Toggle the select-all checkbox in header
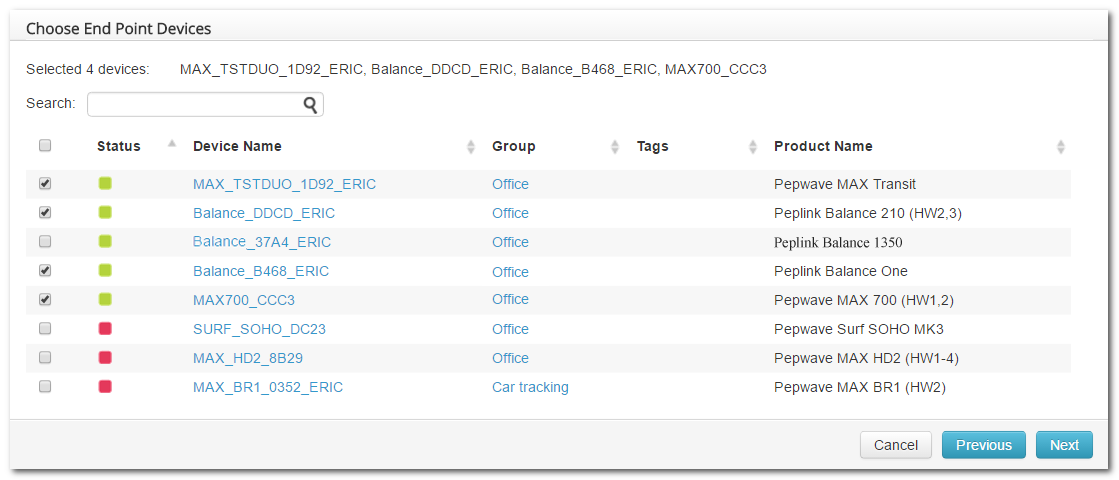This screenshot has width=1119, height=480. coord(45,146)
